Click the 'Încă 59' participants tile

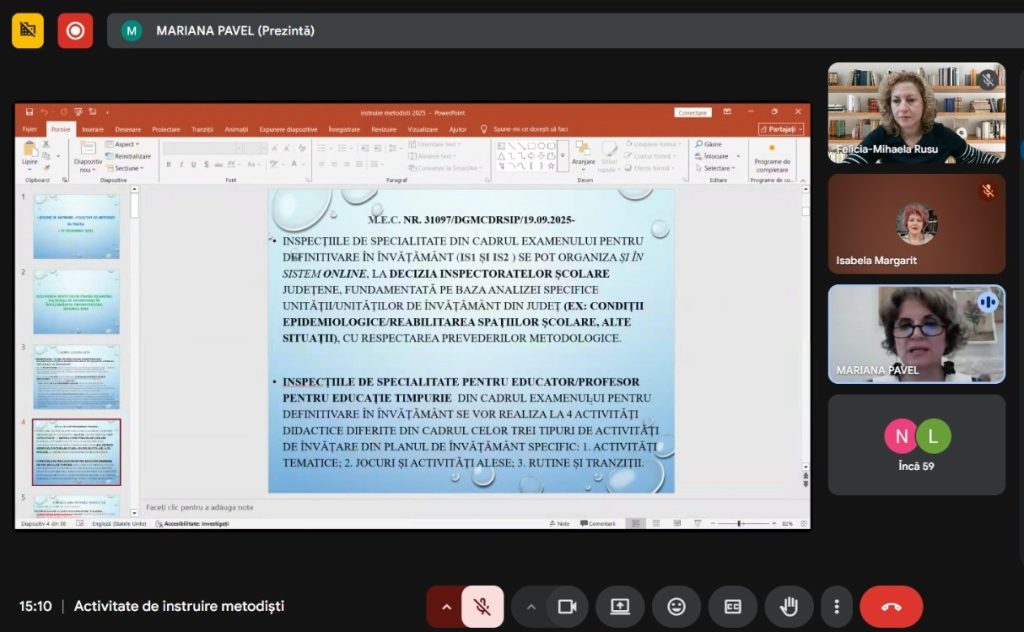click(x=916, y=444)
